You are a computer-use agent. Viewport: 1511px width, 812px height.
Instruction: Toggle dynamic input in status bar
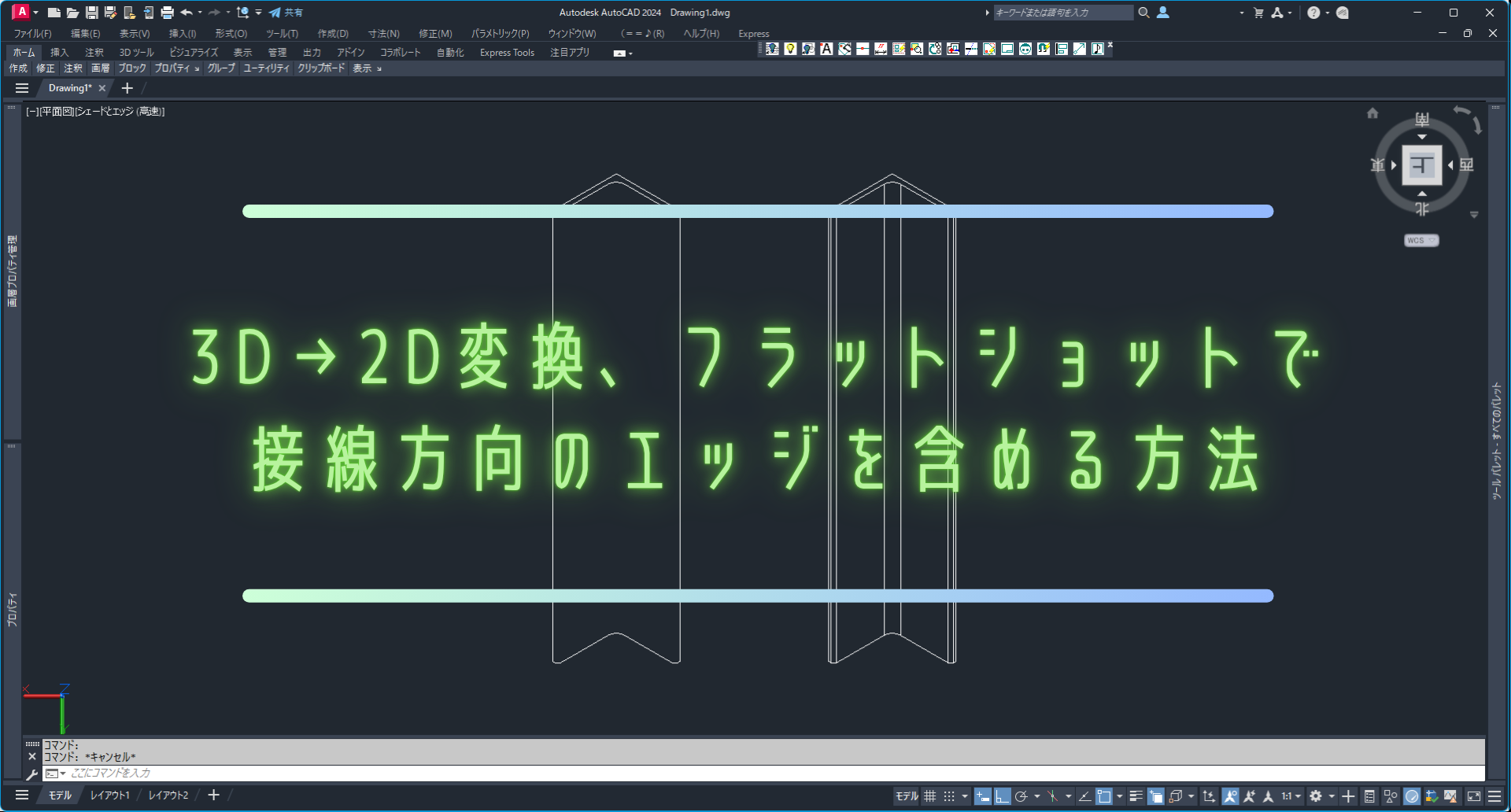point(983,796)
